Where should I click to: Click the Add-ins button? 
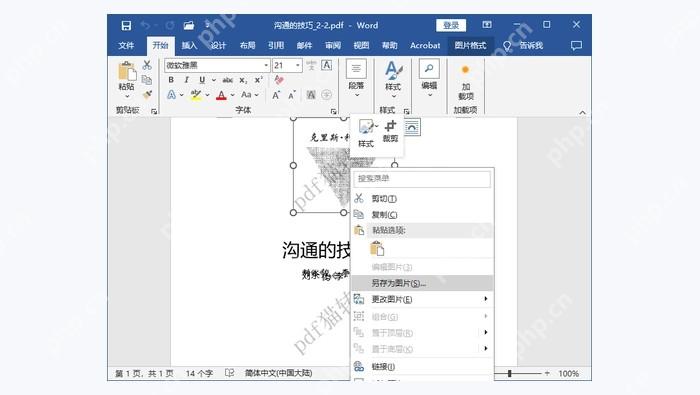466,83
